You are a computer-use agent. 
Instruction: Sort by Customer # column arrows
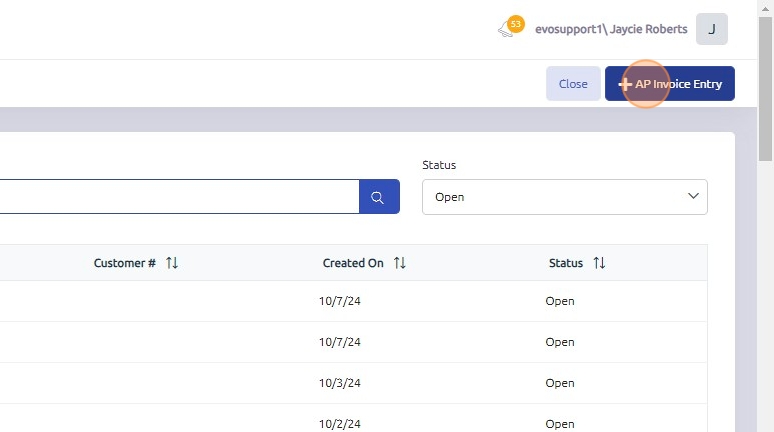tap(172, 263)
